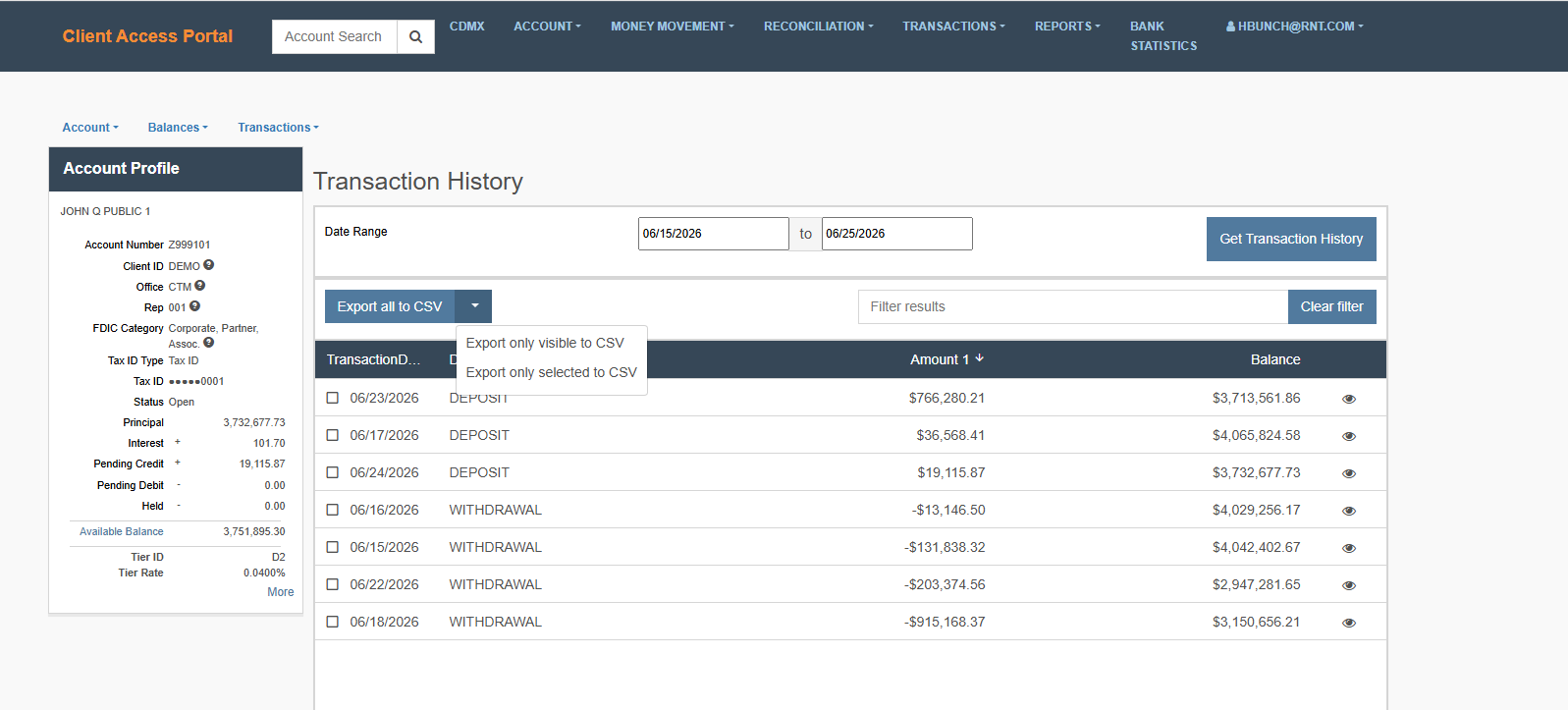Screen dimensions: 1568x710
Task: Open the ACCOUNT navigation dropdown
Action: [547, 27]
